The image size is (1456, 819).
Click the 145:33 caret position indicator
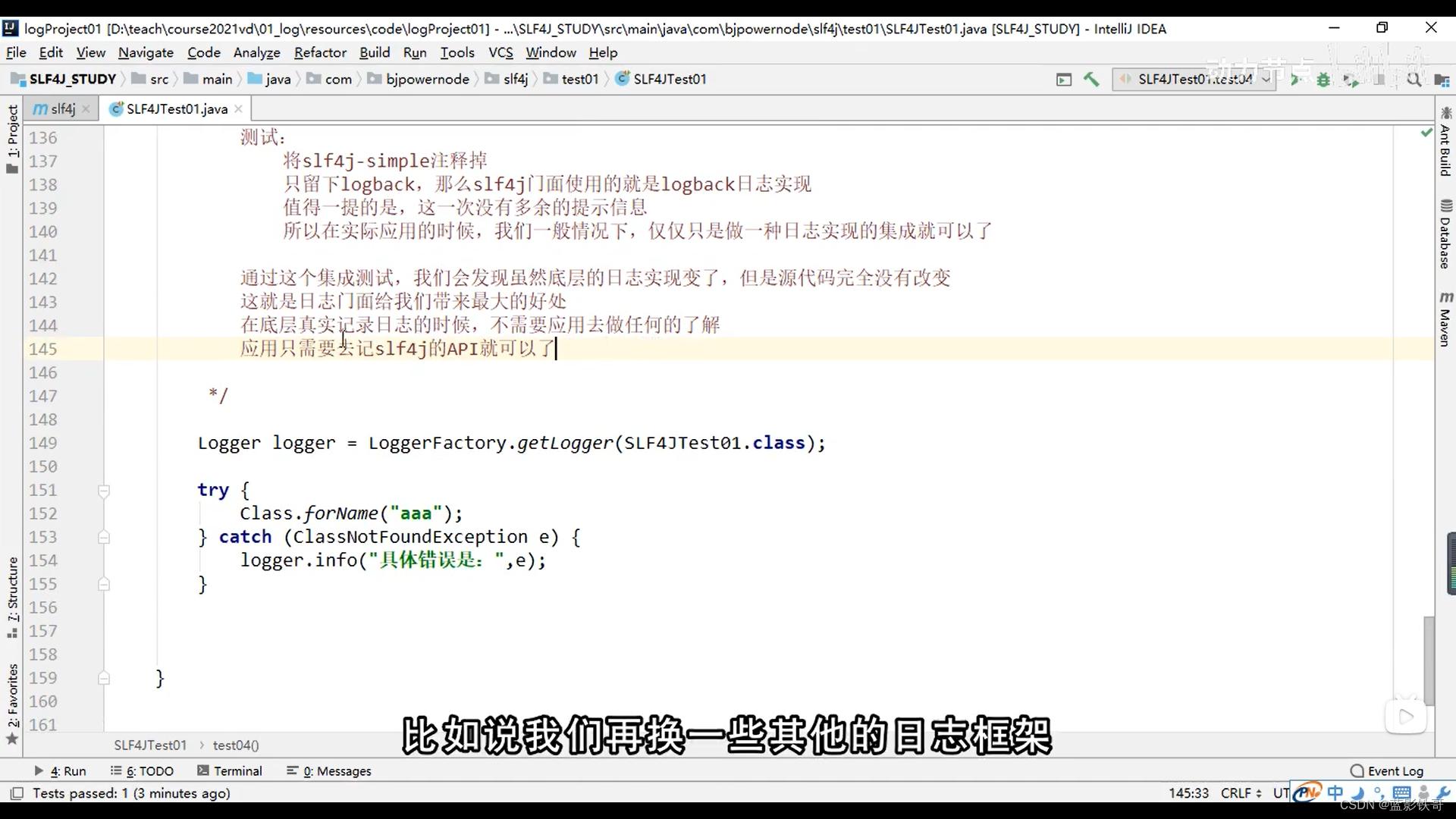[x=1188, y=793]
